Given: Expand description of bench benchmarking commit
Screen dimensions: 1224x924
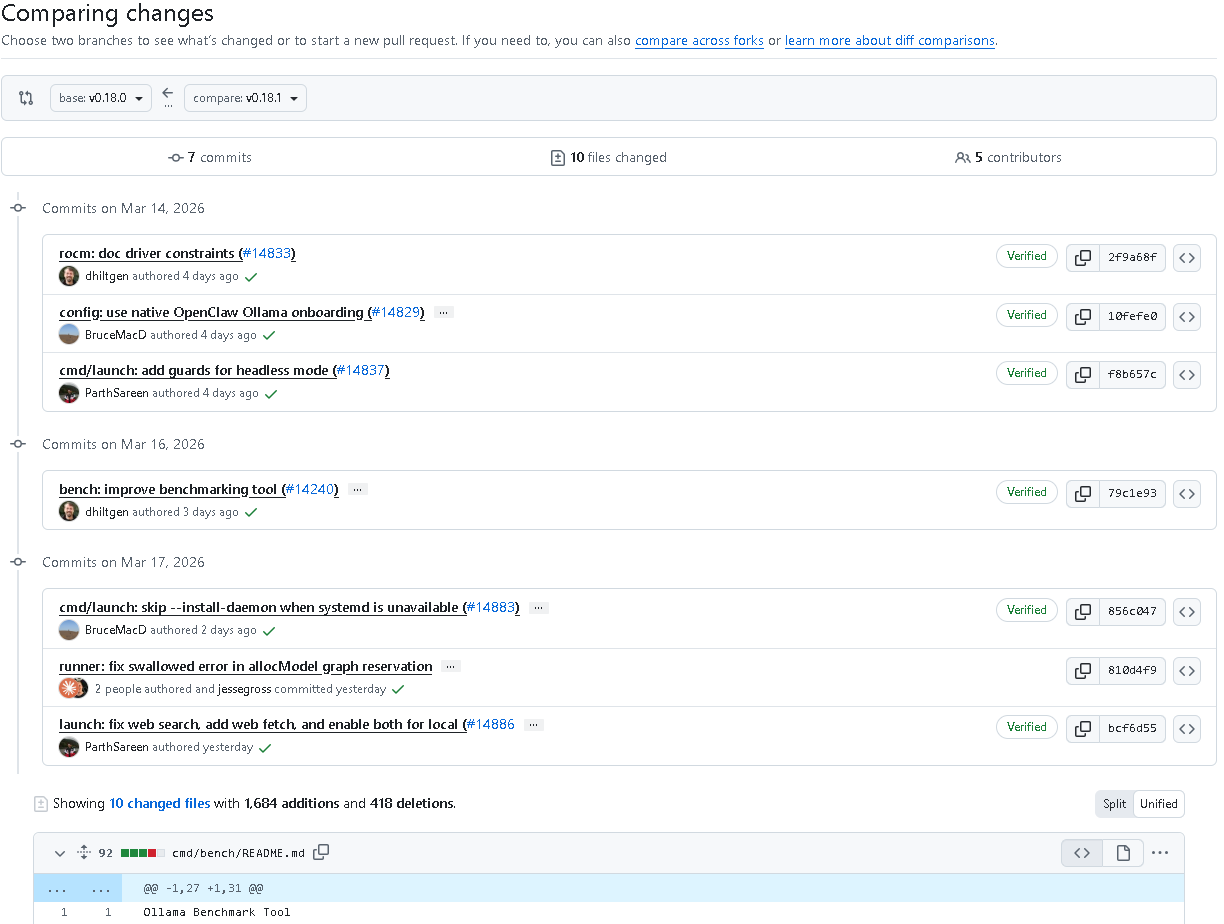Looking at the screenshot, I should pyautogui.click(x=357, y=490).
